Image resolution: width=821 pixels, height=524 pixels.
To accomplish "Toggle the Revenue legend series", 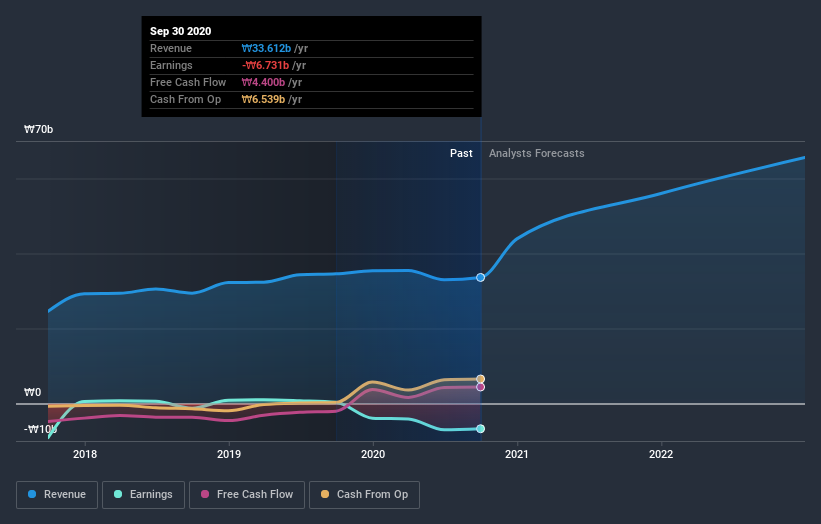I will point(57,495).
